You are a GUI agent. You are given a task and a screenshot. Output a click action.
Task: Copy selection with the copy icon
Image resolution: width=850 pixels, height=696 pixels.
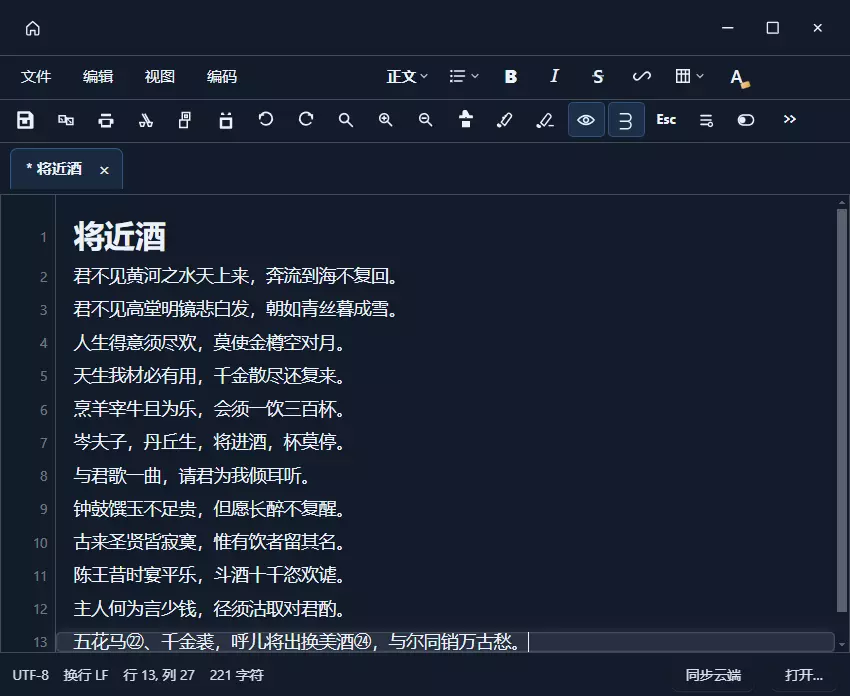coord(185,120)
